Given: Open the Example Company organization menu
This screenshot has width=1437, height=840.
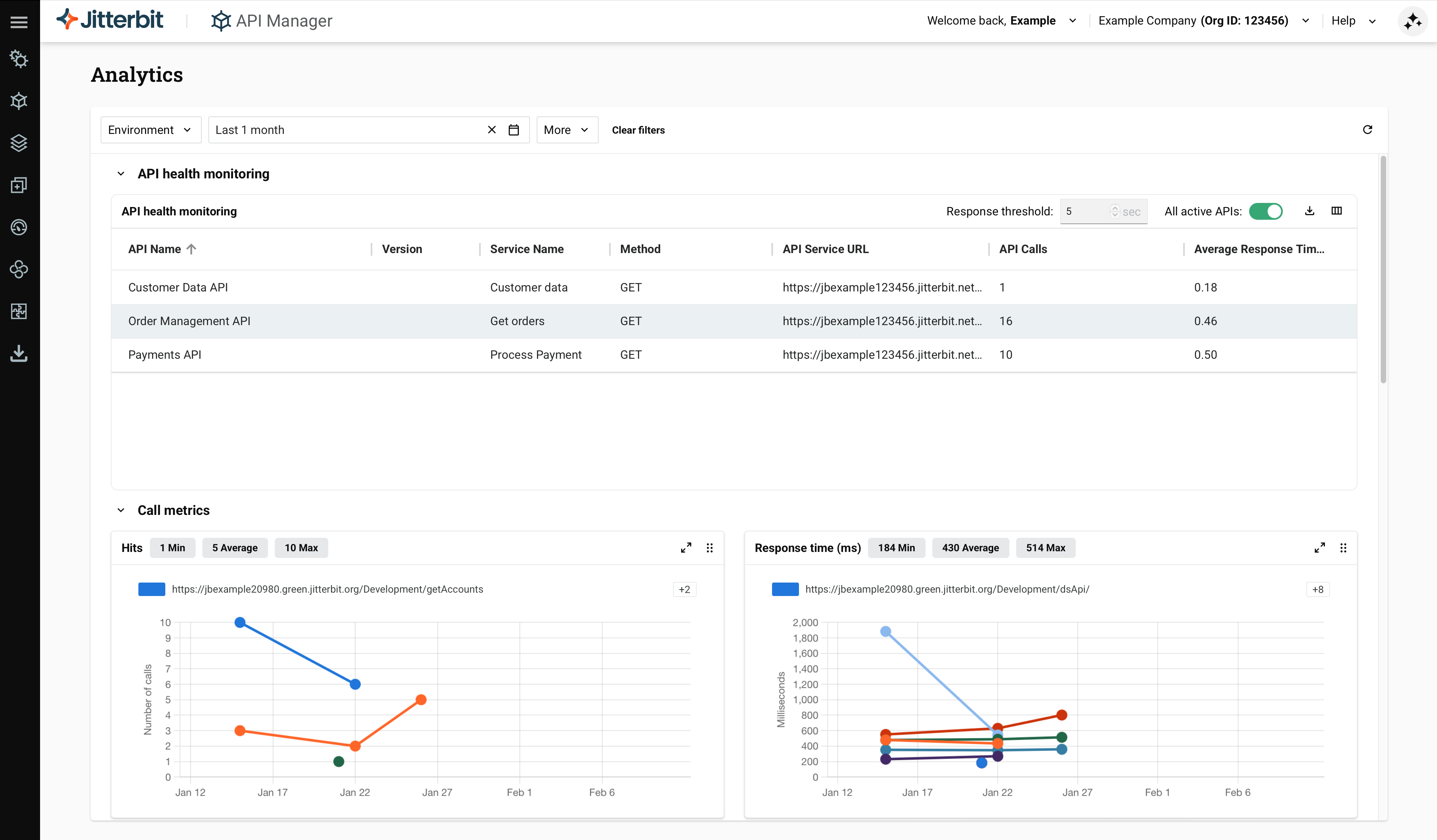Looking at the screenshot, I should pyautogui.click(x=1203, y=21).
